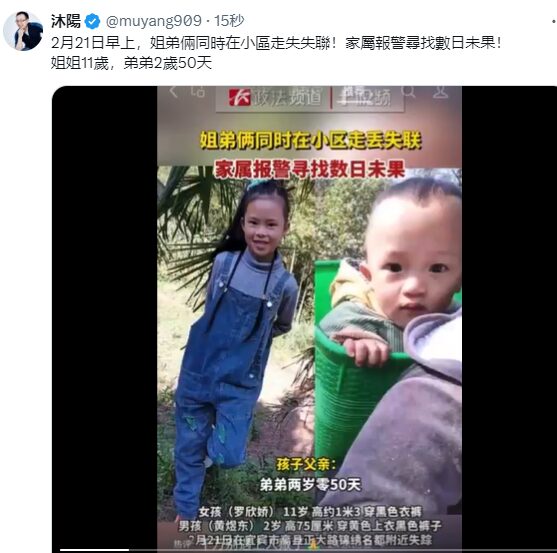Click the blue verified badge next to 沐陽
Image resolution: width=557 pixels, height=553 pixels.
[x=93, y=21]
